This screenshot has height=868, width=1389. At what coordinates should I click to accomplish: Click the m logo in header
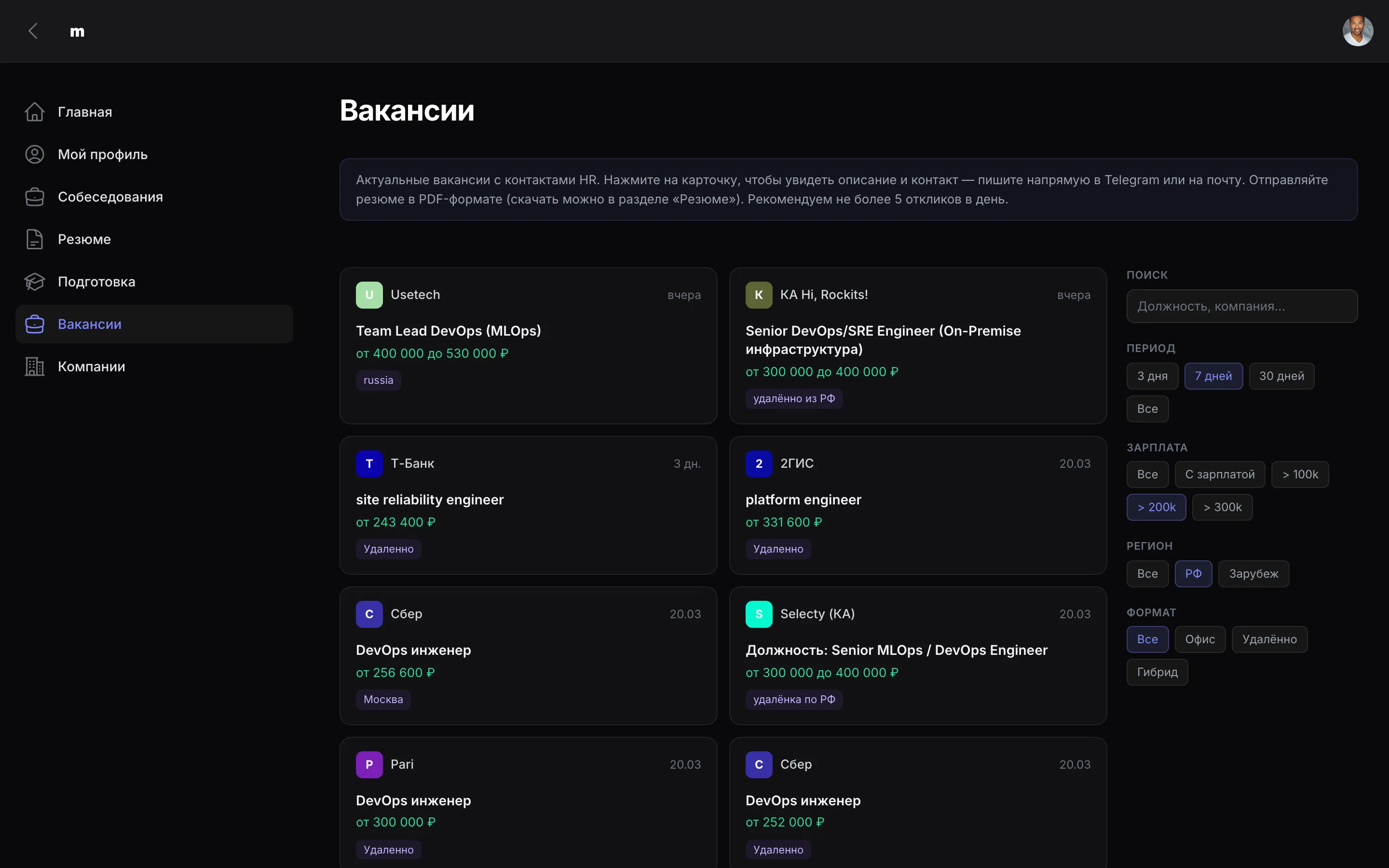[77, 31]
